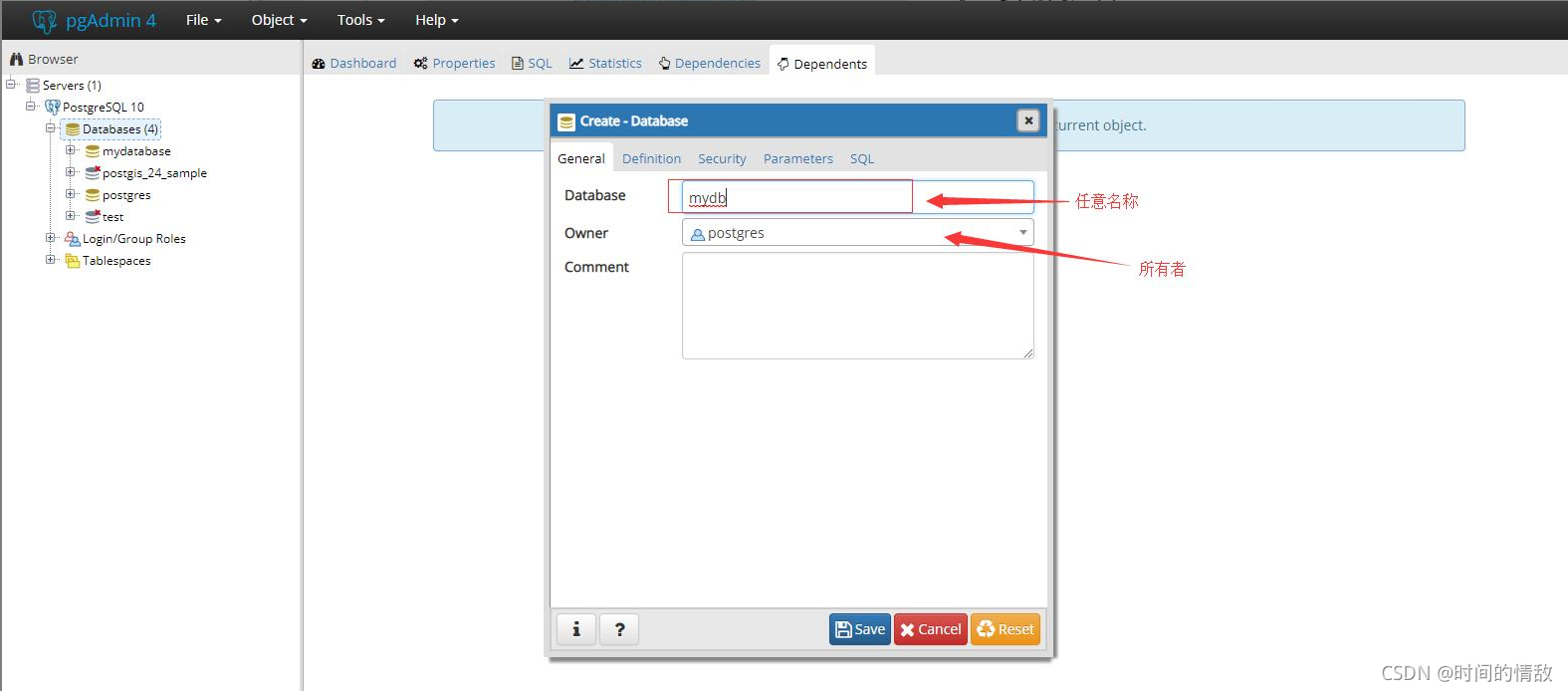The width and height of the screenshot is (1568, 691).
Task: Switch to the Dependencies tab
Action: 709,63
